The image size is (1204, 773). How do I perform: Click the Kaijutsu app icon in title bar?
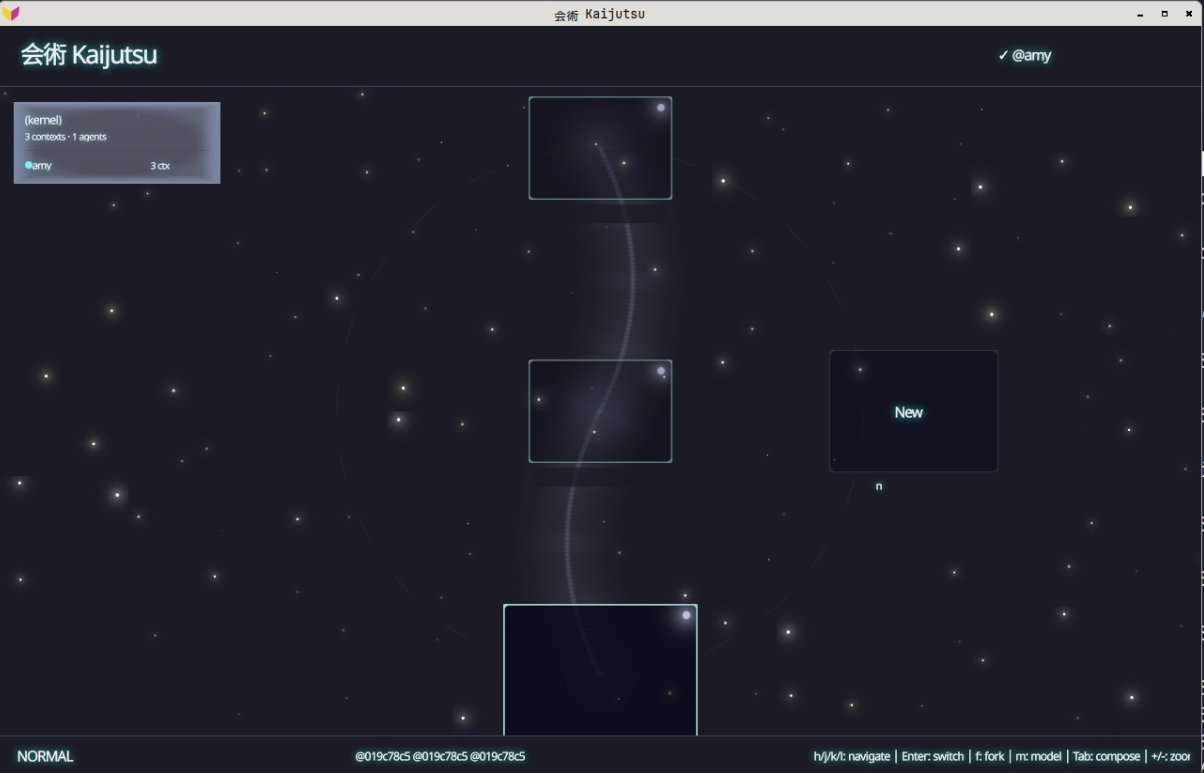pyautogui.click(x=11, y=13)
